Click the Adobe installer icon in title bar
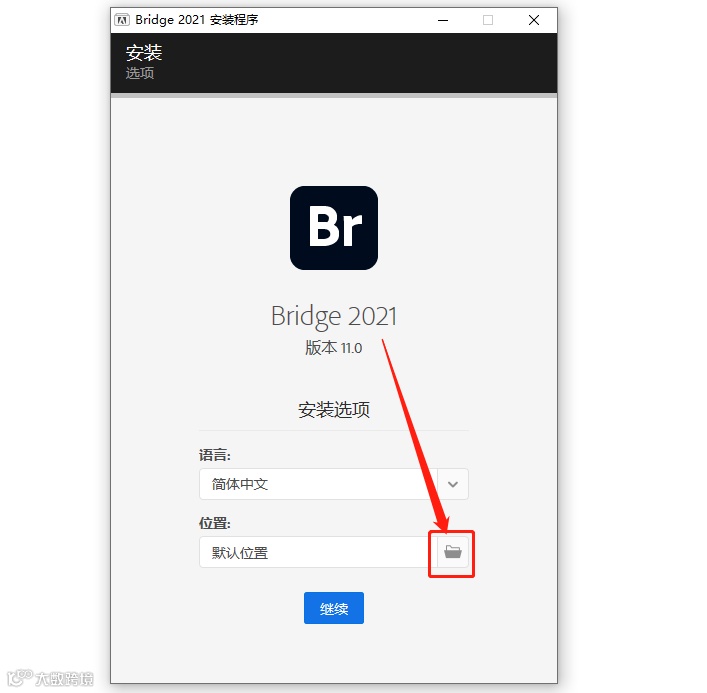 (x=121, y=20)
